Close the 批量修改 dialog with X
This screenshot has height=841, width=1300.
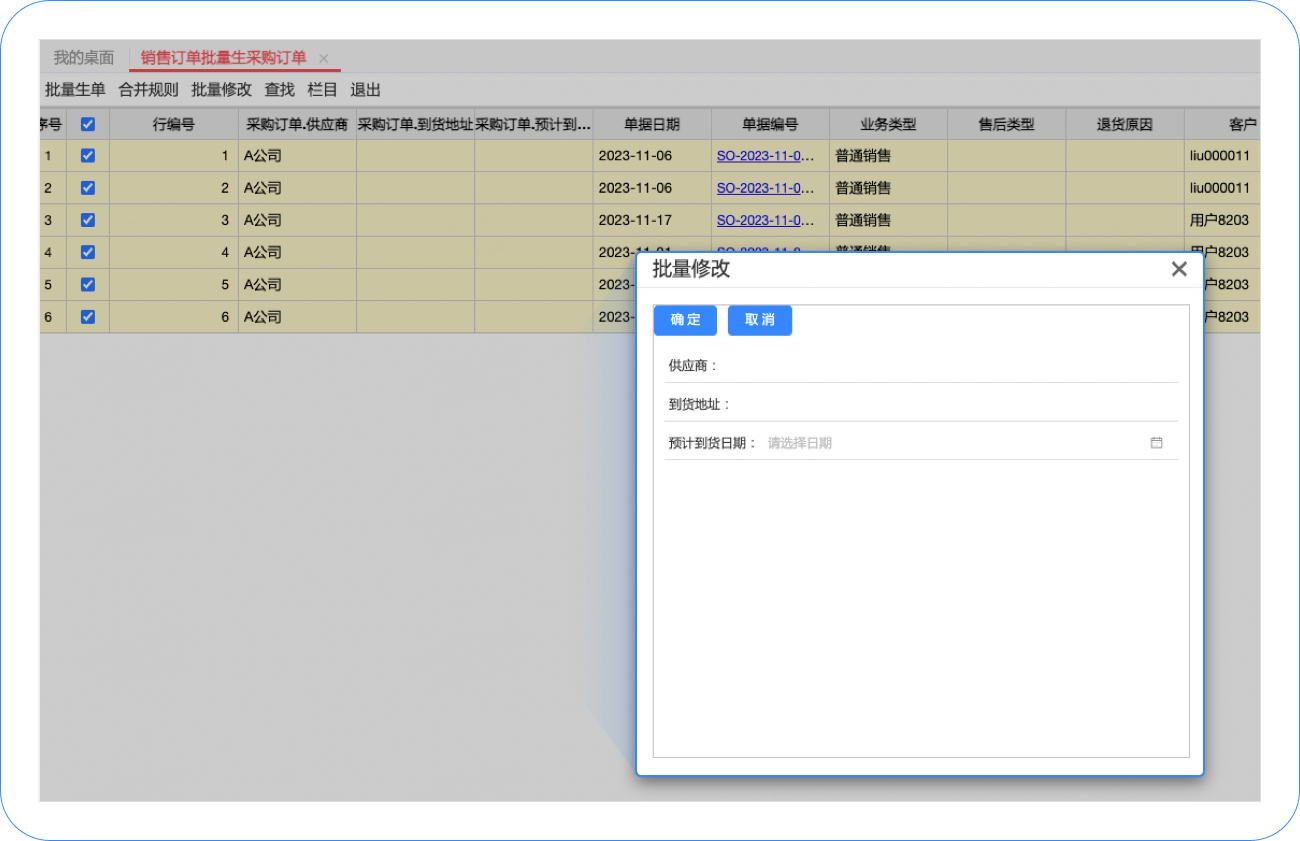point(1179,269)
